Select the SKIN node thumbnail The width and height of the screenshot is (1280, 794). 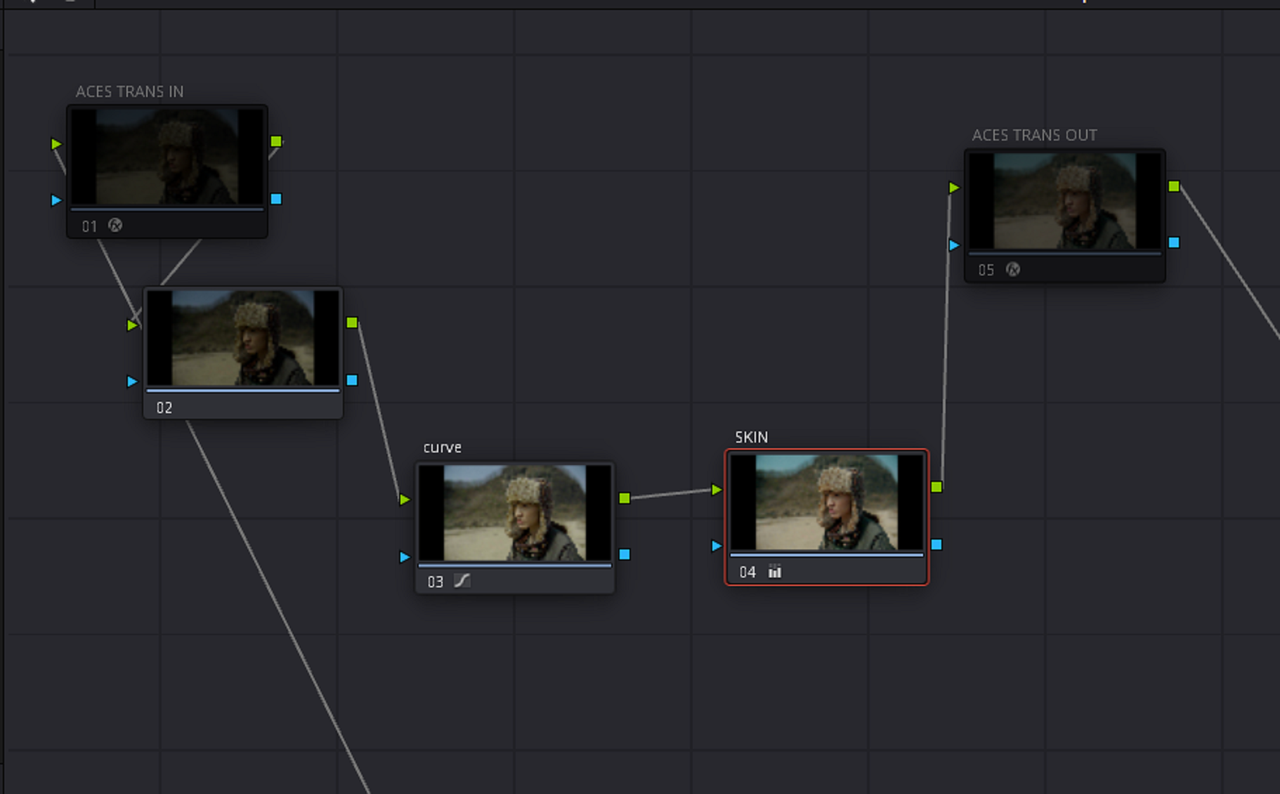(x=827, y=502)
